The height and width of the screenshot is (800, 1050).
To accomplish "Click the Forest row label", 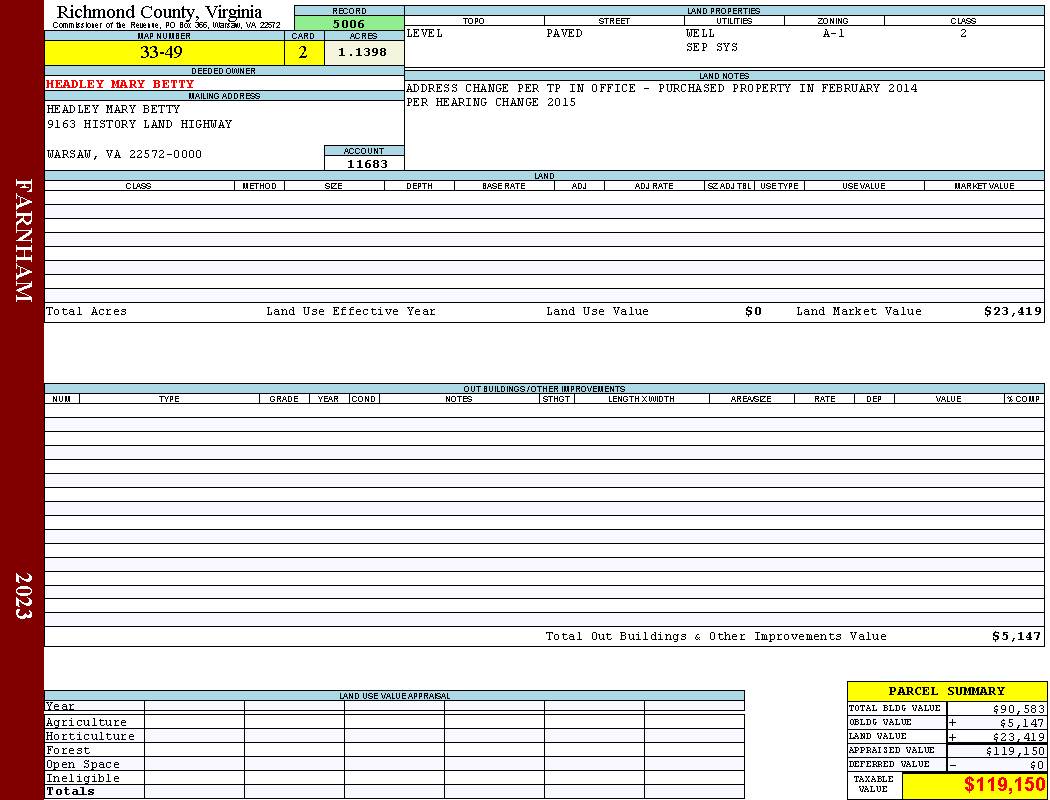I will tap(68, 750).
